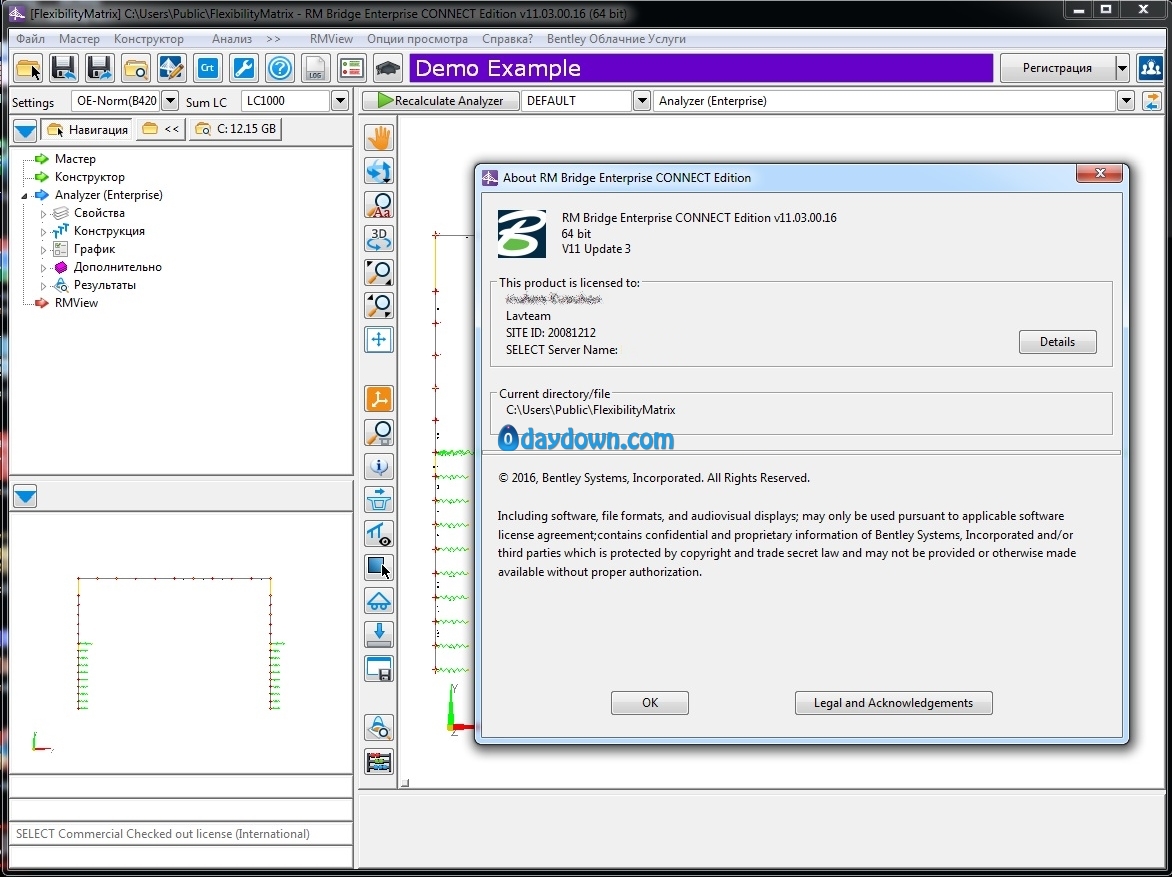Click the orange swap arrows icon at top right
Image resolution: width=1172 pixels, height=877 pixels.
(x=1152, y=101)
